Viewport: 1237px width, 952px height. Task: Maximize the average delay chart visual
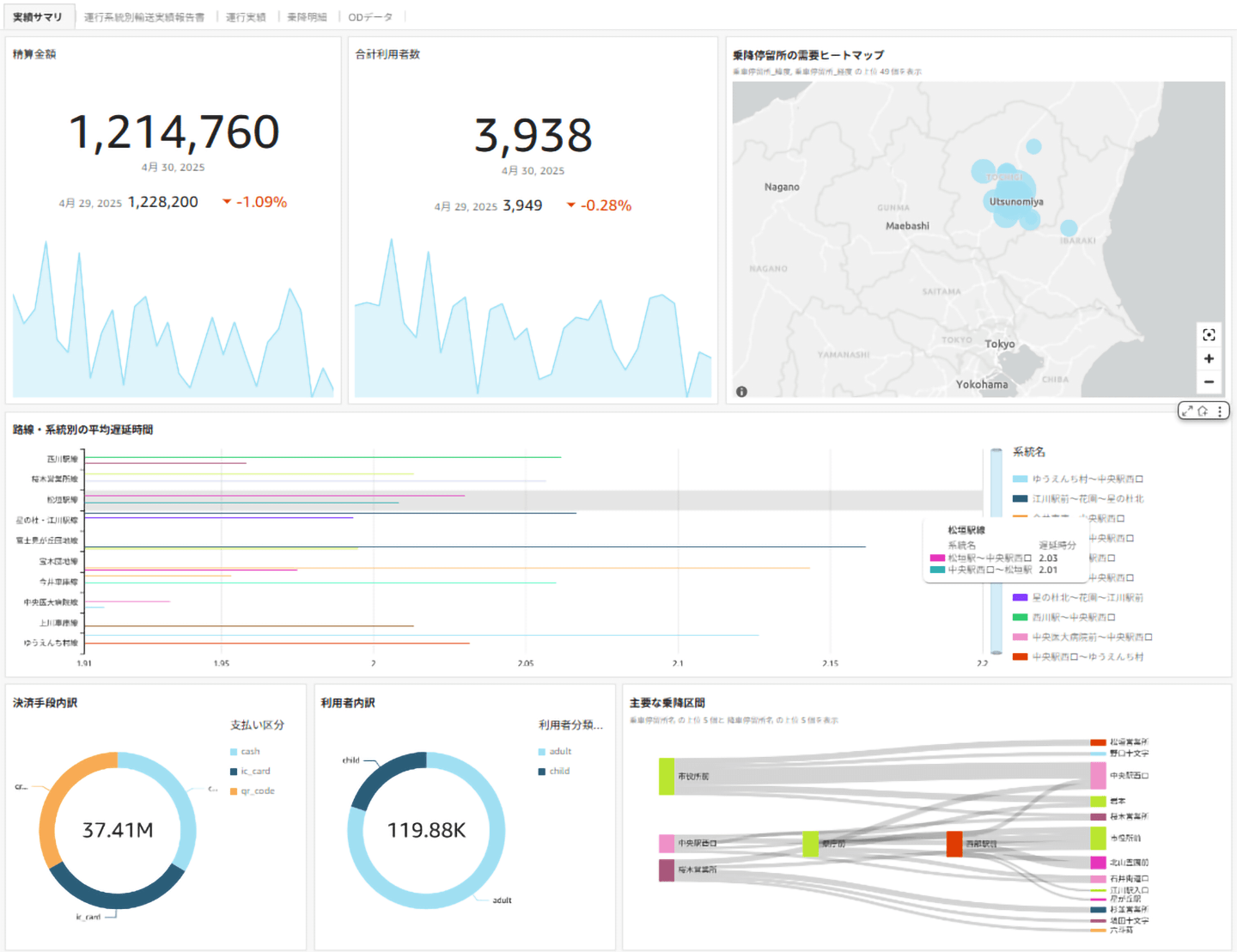tap(1187, 412)
